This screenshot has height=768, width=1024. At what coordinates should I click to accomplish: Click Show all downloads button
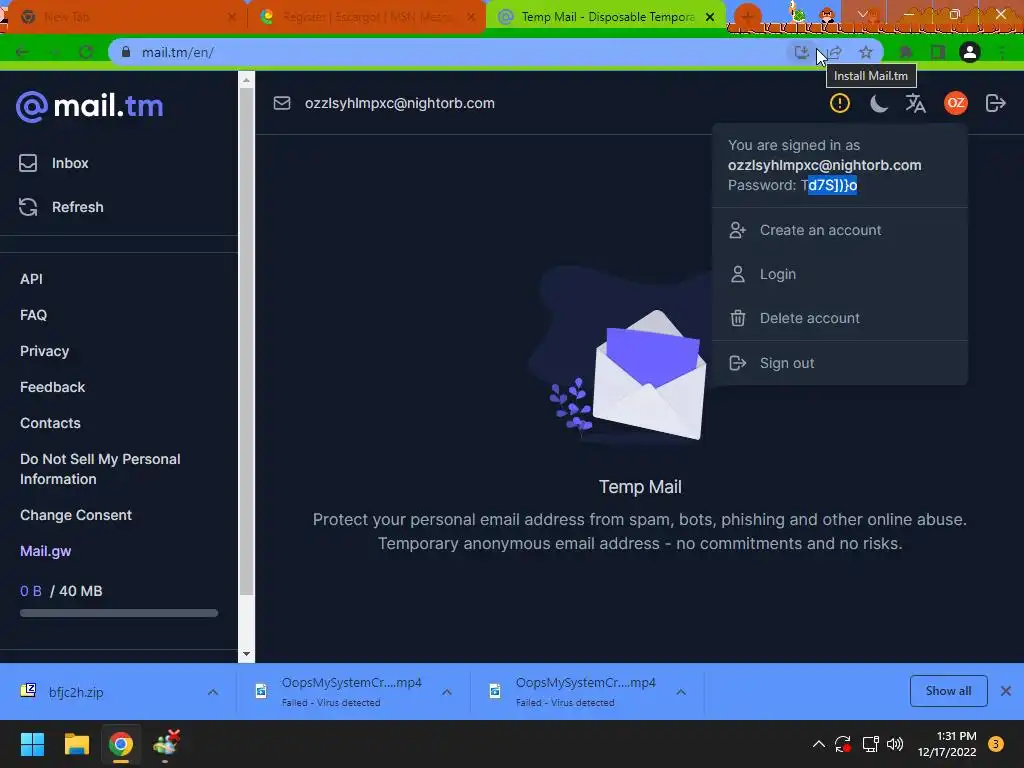948,691
